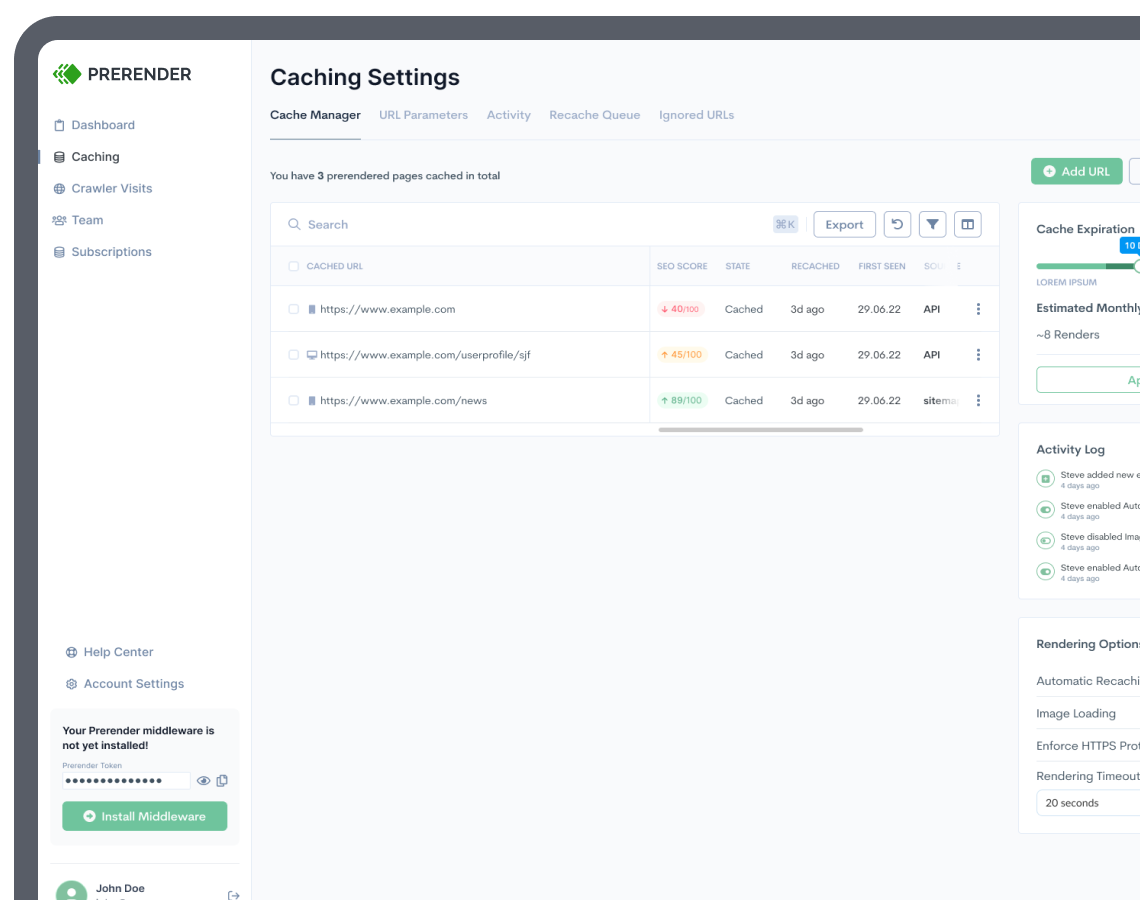This screenshot has height=900, width=1140.
Task: Sort by the FIRST SEEN column
Action: point(881,266)
